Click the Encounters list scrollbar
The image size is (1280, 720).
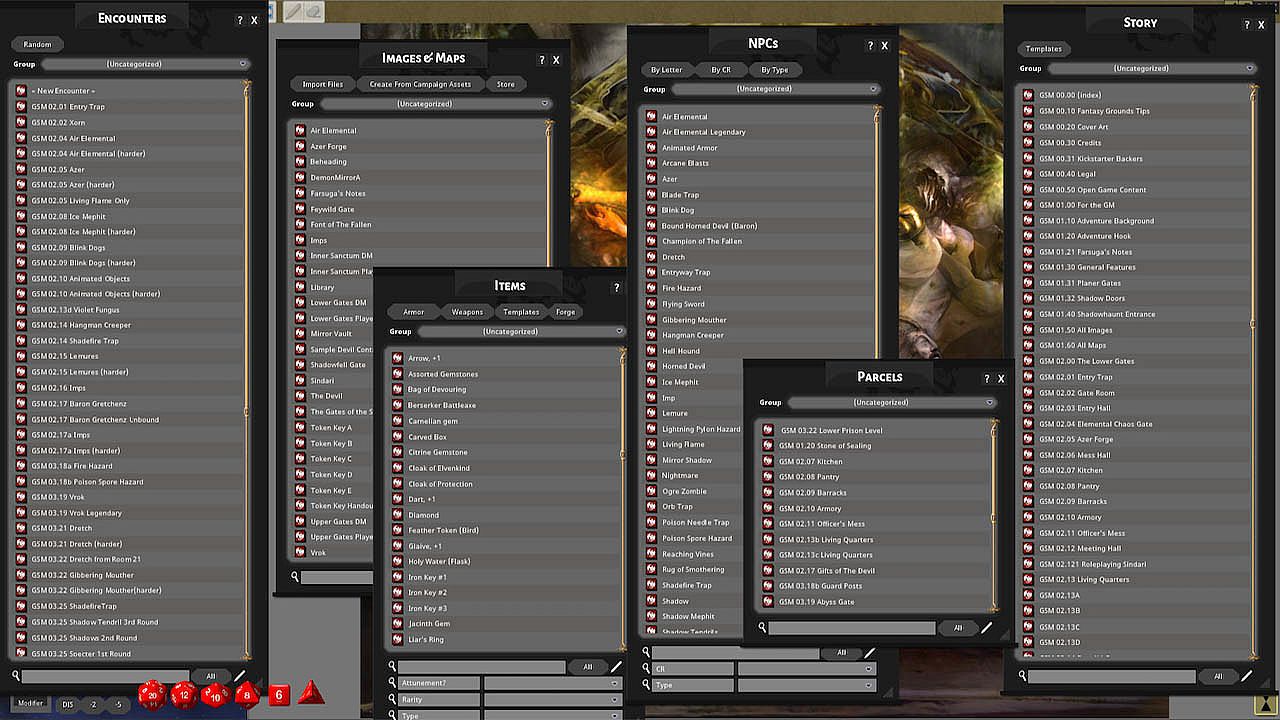[x=247, y=370]
